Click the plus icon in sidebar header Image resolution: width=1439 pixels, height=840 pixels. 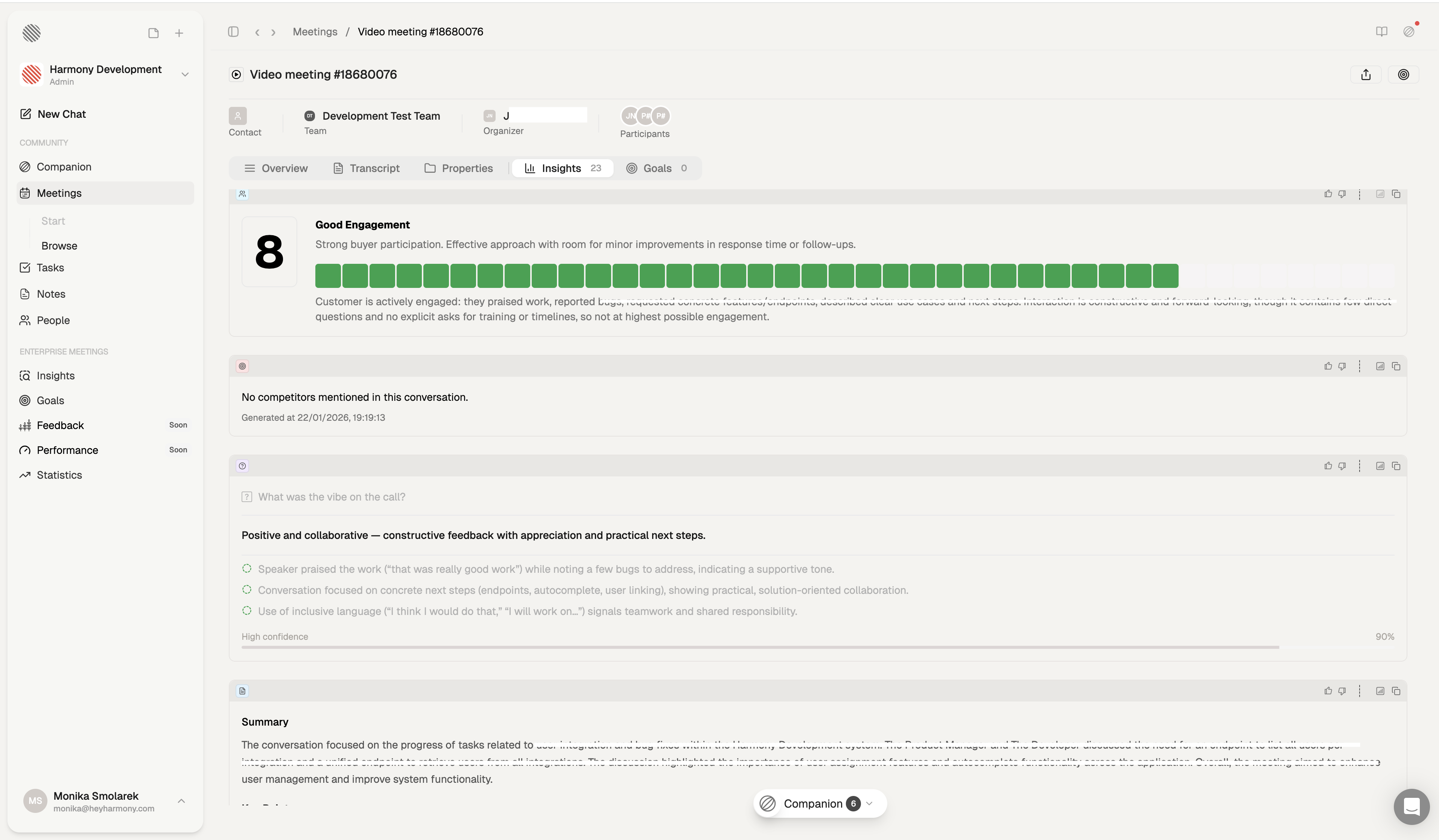pos(179,33)
